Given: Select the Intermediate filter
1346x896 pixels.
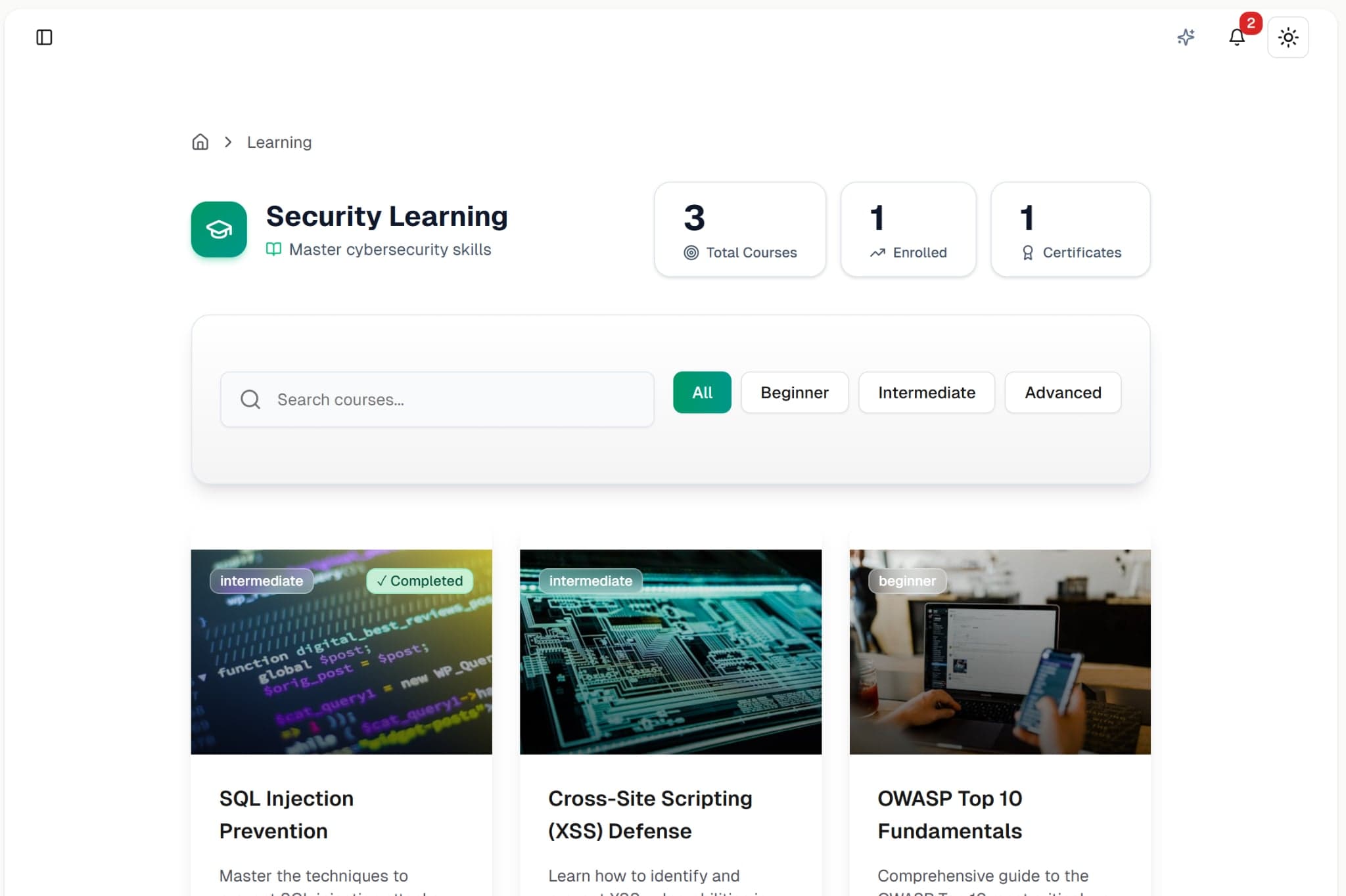Looking at the screenshot, I should tap(927, 392).
